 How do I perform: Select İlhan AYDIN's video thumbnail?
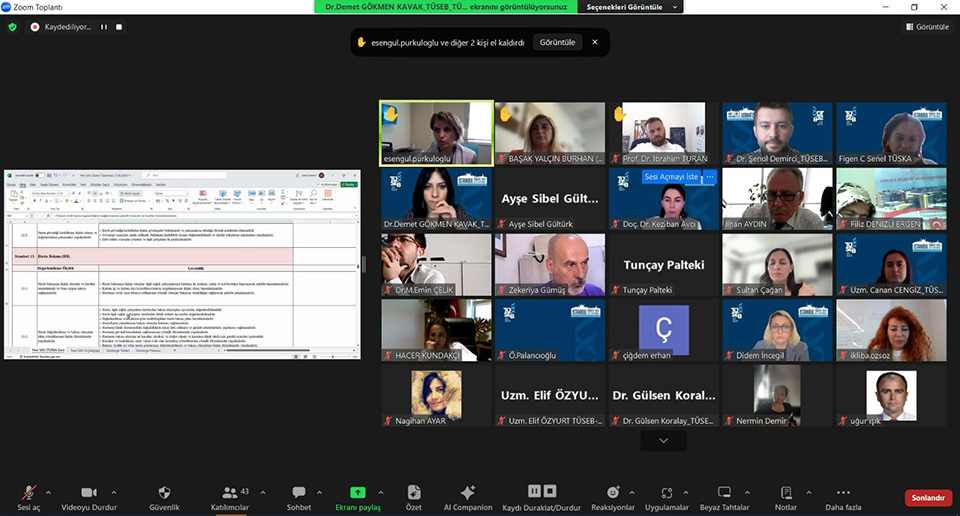tap(777, 198)
